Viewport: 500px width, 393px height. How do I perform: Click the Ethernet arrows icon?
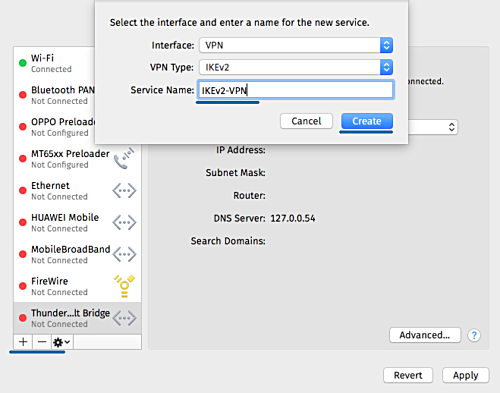tap(124, 191)
